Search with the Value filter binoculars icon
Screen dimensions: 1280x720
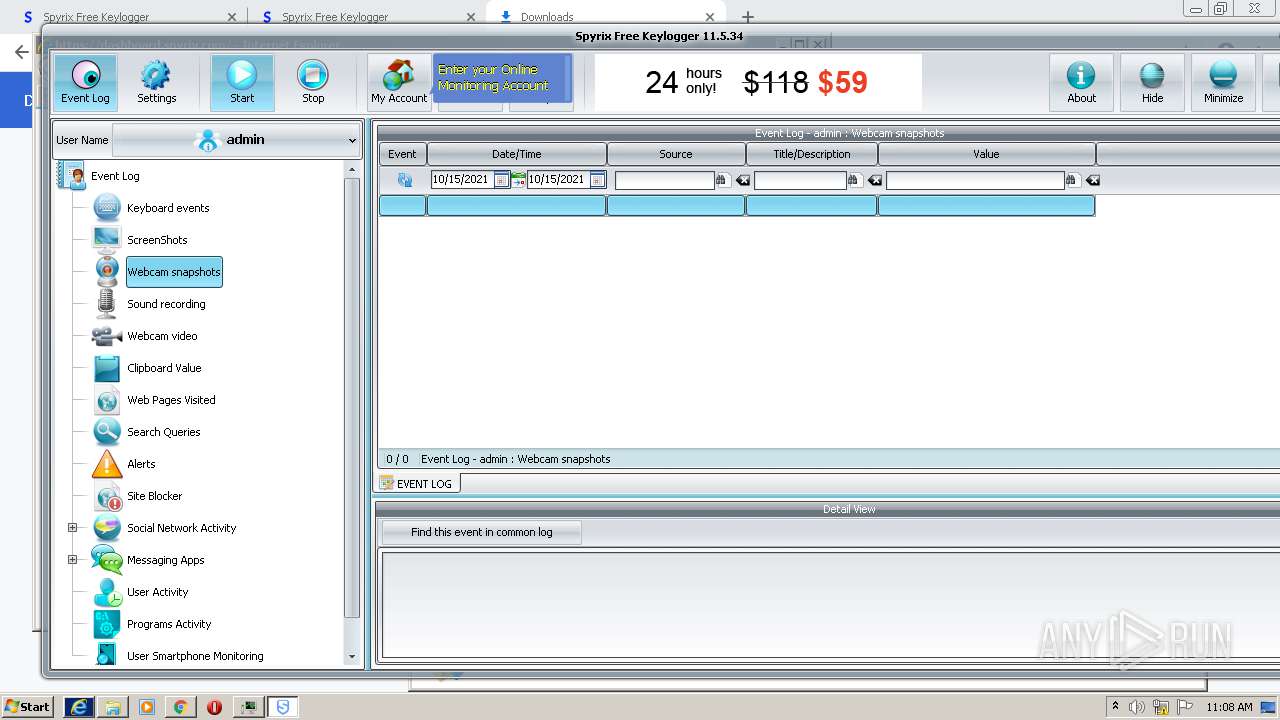coord(1072,180)
